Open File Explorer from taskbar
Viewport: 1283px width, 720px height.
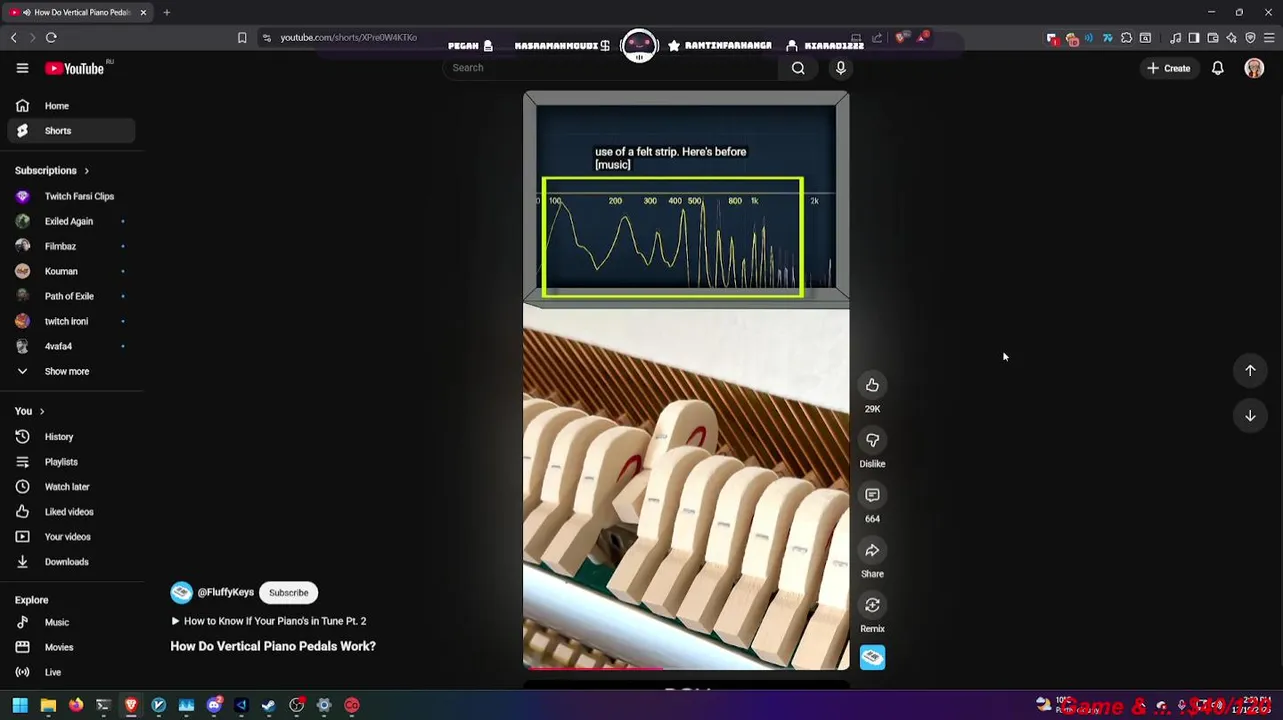tap(48, 706)
